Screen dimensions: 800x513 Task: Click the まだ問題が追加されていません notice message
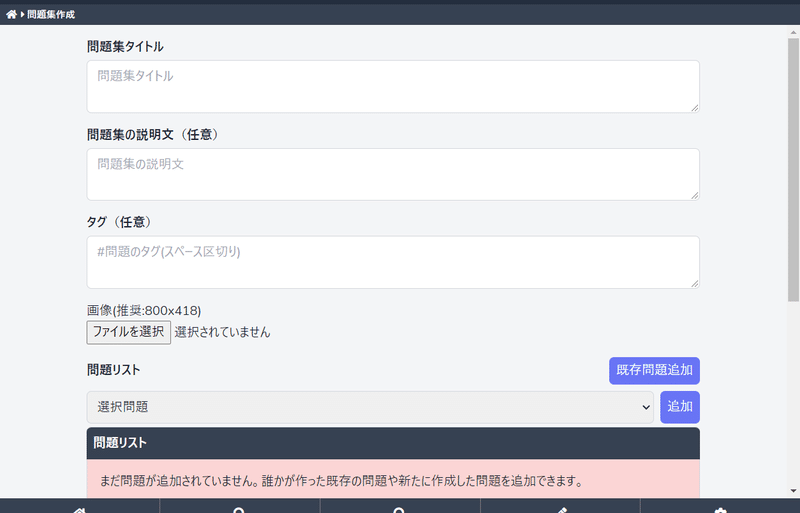click(x=341, y=481)
